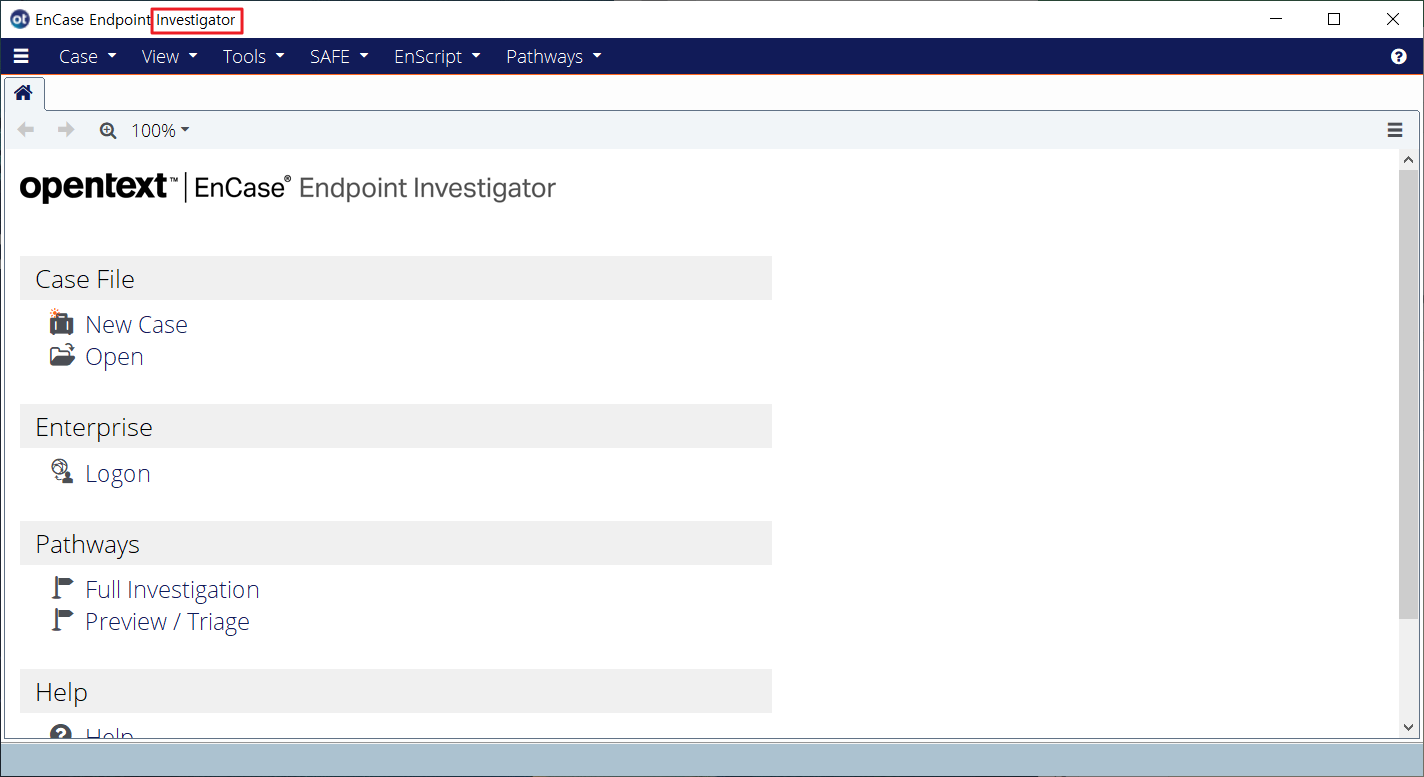This screenshot has height=777, width=1424.
Task: Click the forward navigation arrow
Action: (x=66, y=130)
